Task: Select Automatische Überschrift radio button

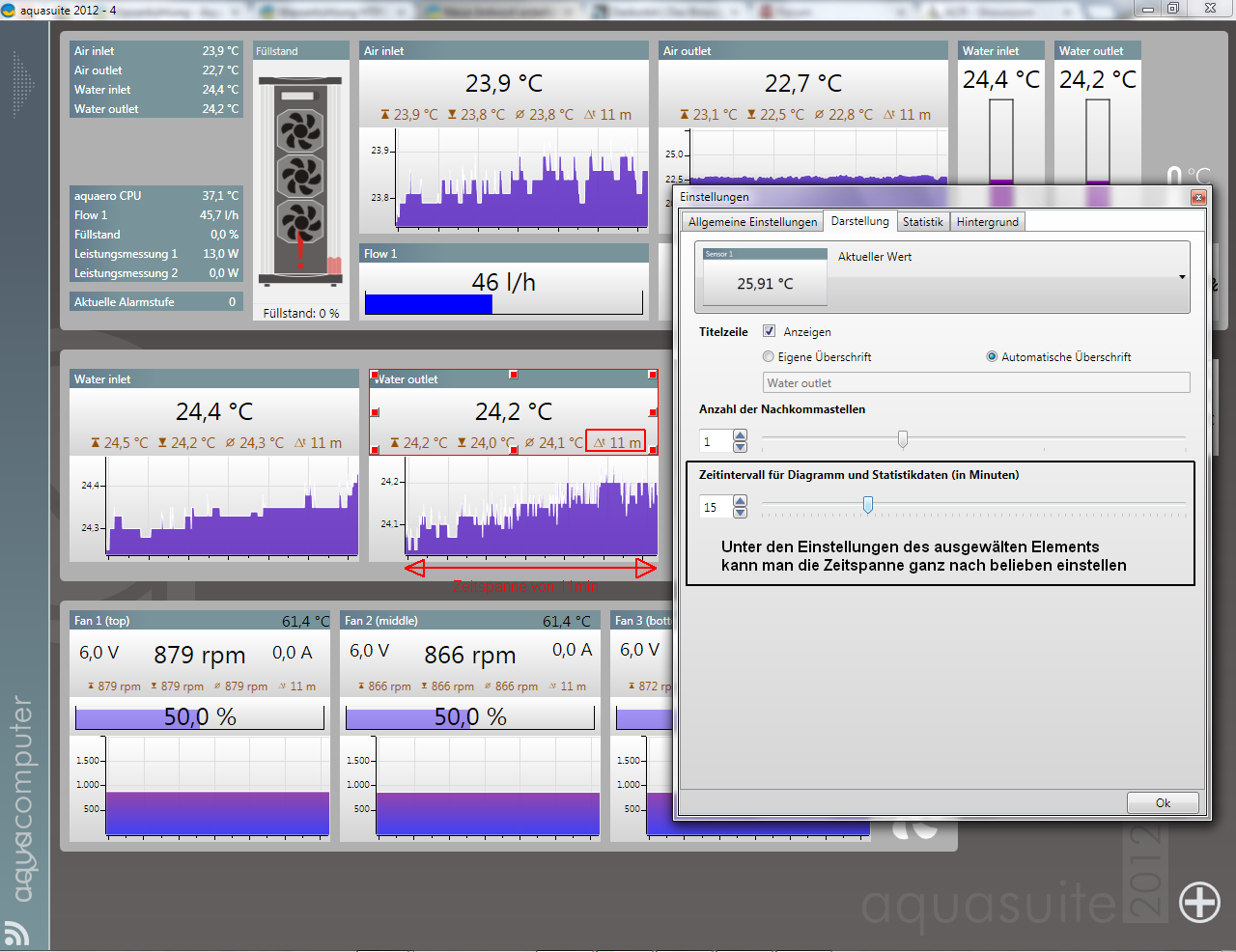Action: [x=992, y=356]
